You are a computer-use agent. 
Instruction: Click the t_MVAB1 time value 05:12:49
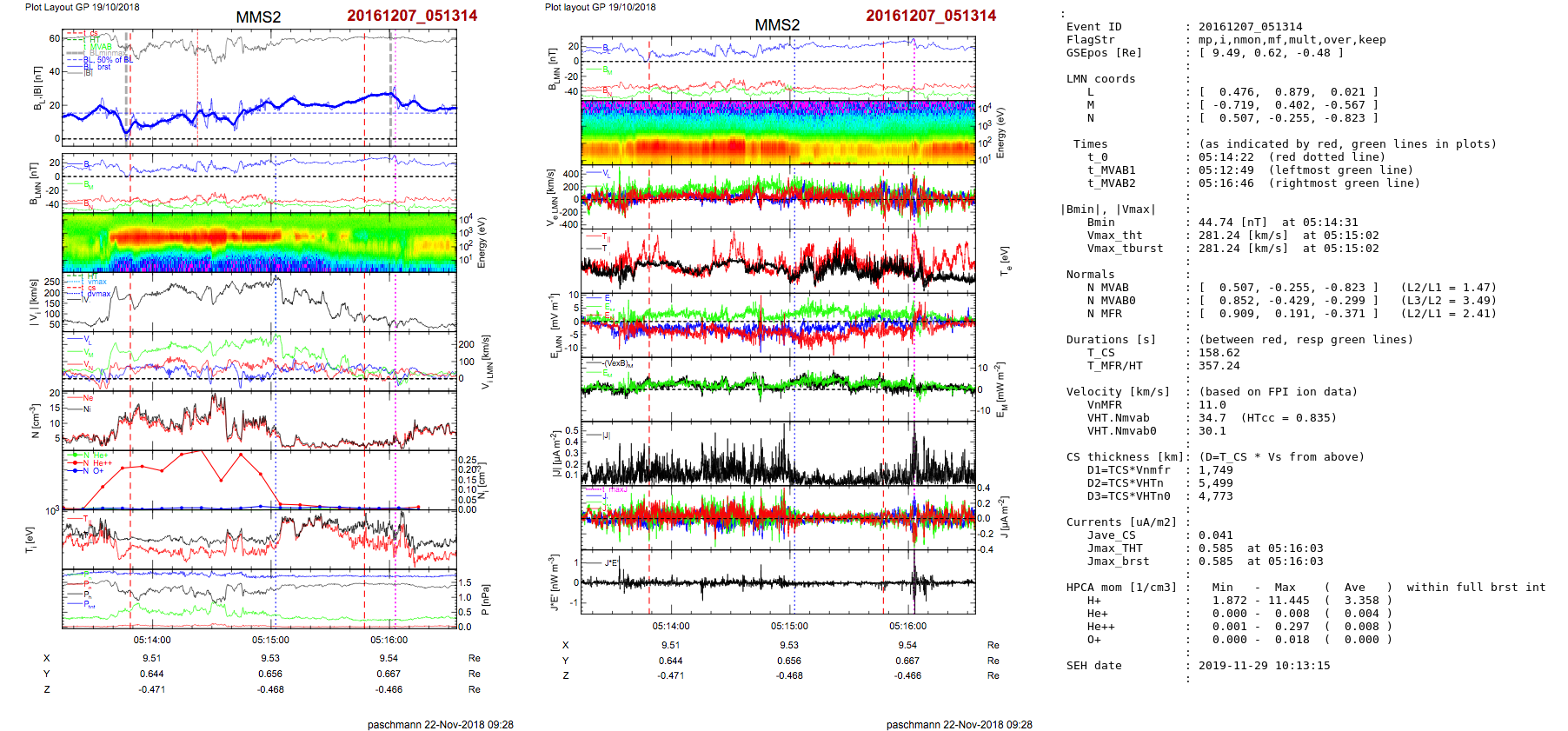1226,170
